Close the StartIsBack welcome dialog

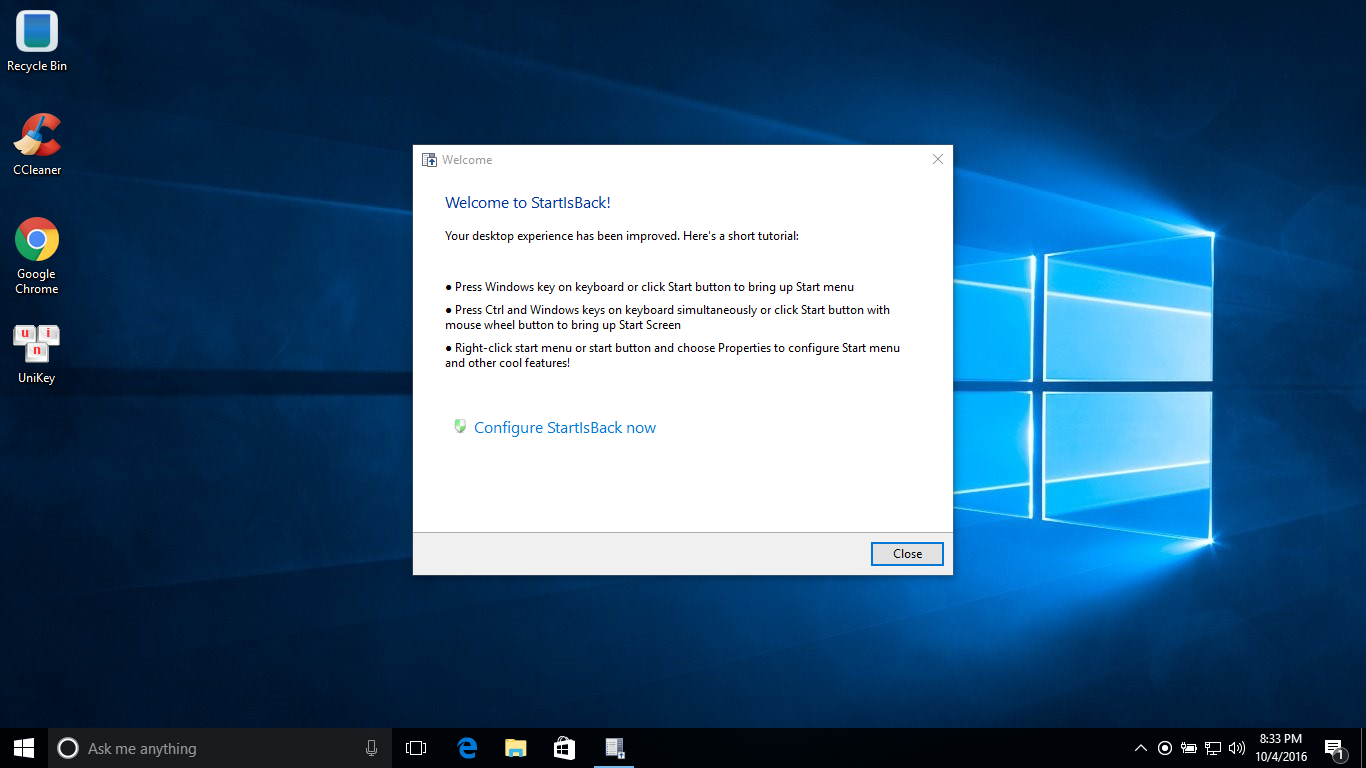[x=906, y=553]
